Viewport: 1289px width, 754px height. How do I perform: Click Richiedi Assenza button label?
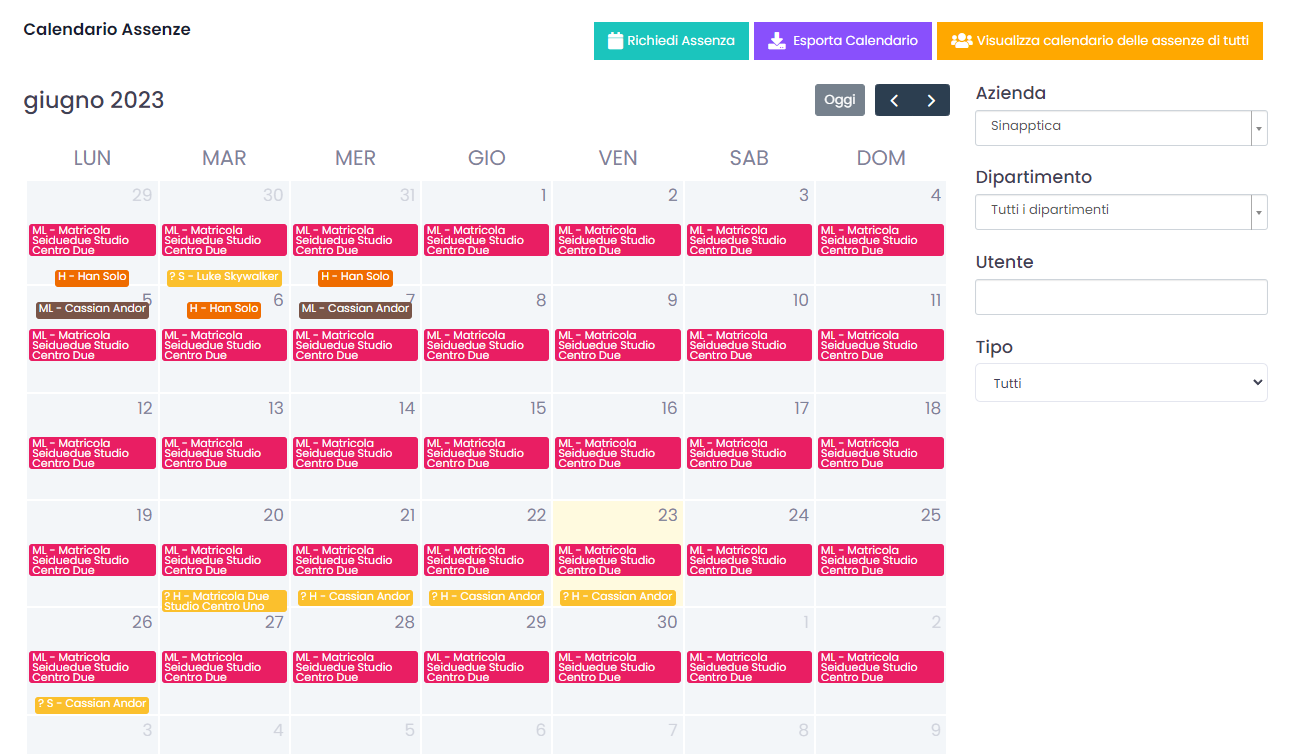[x=680, y=41]
